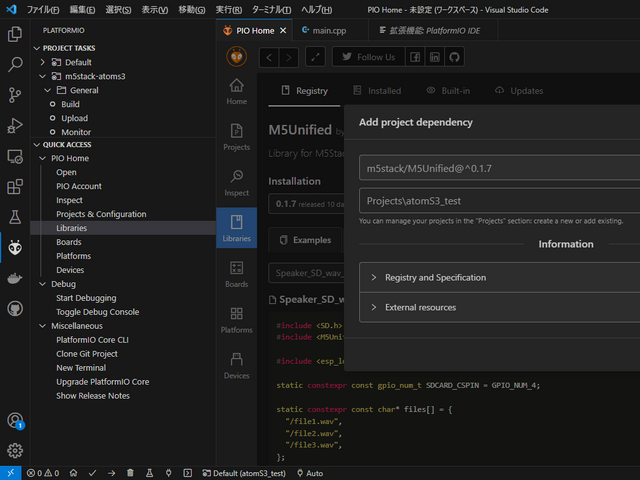Screen dimensions: 640x480
Task: Open Accounts menu in activity bar
Action: pyautogui.click(x=15, y=420)
